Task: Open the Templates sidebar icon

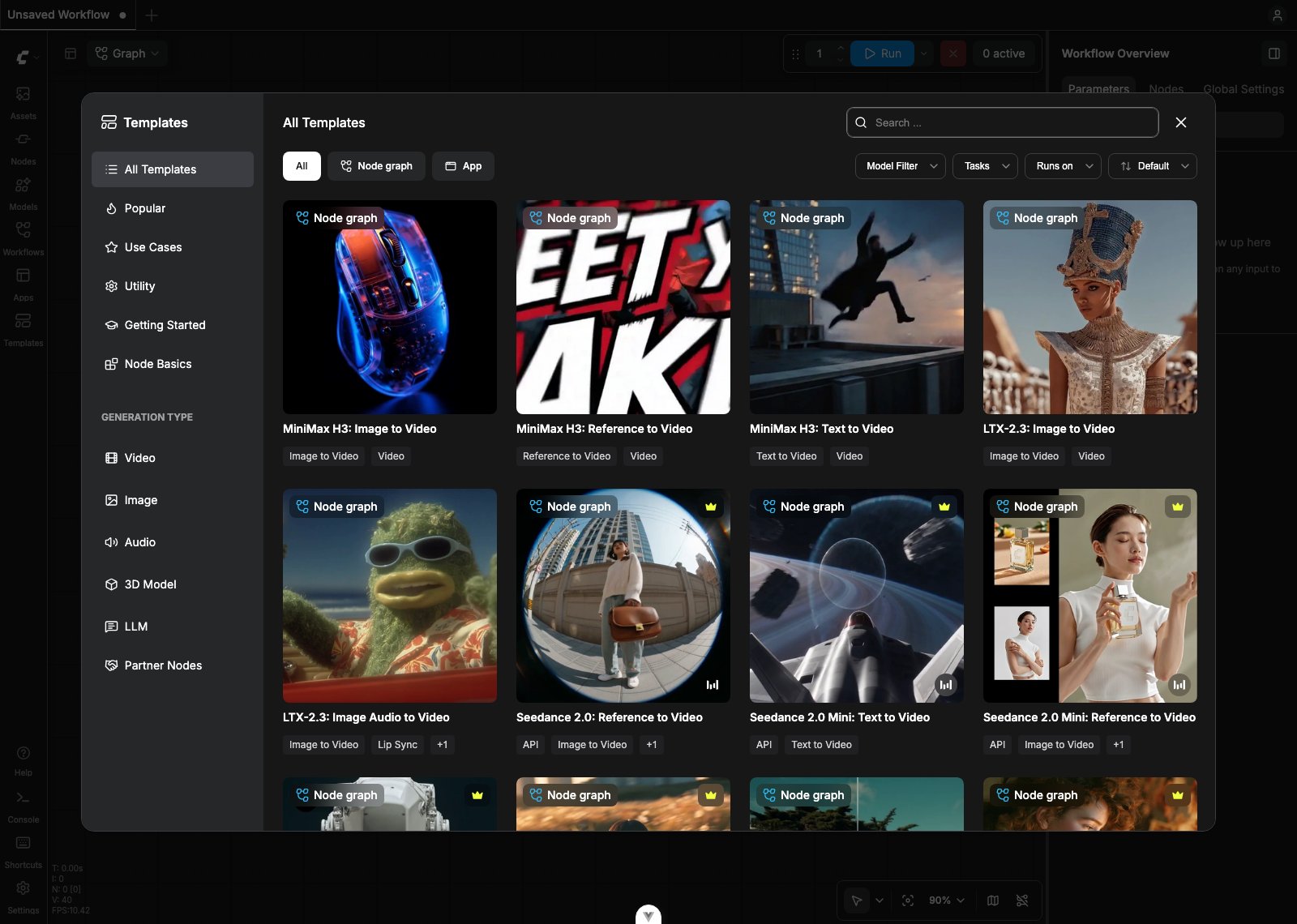Action: tap(24, 330)
